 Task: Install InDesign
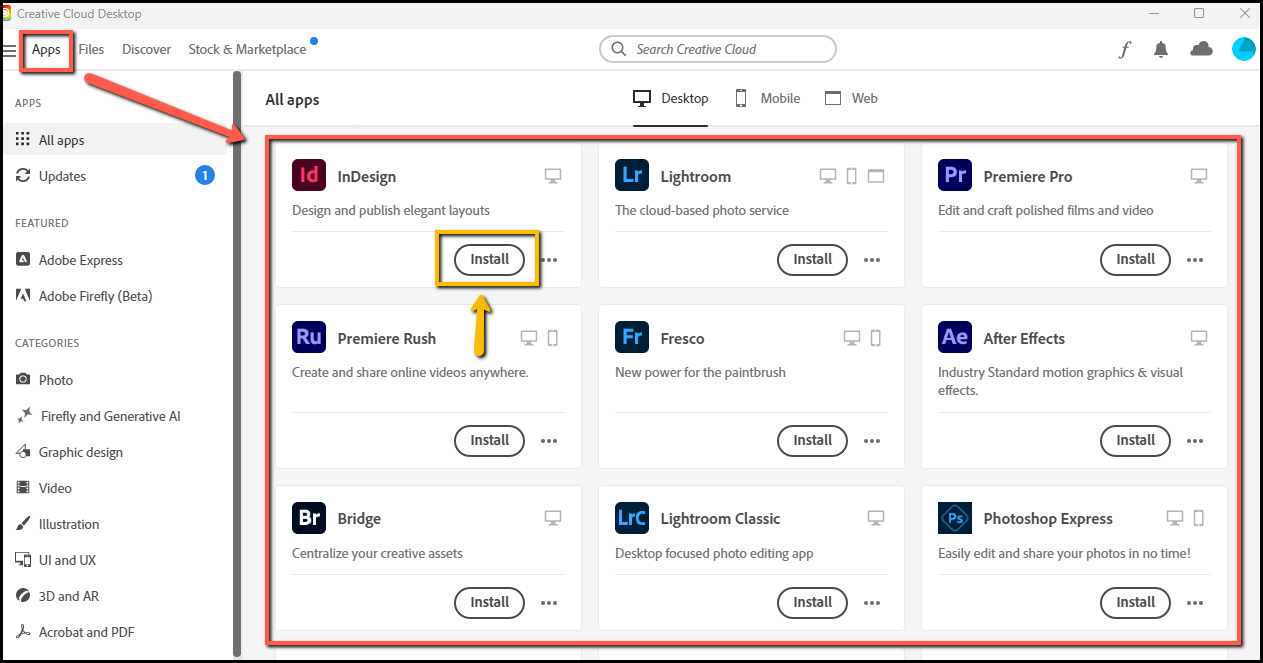[490, 259]
